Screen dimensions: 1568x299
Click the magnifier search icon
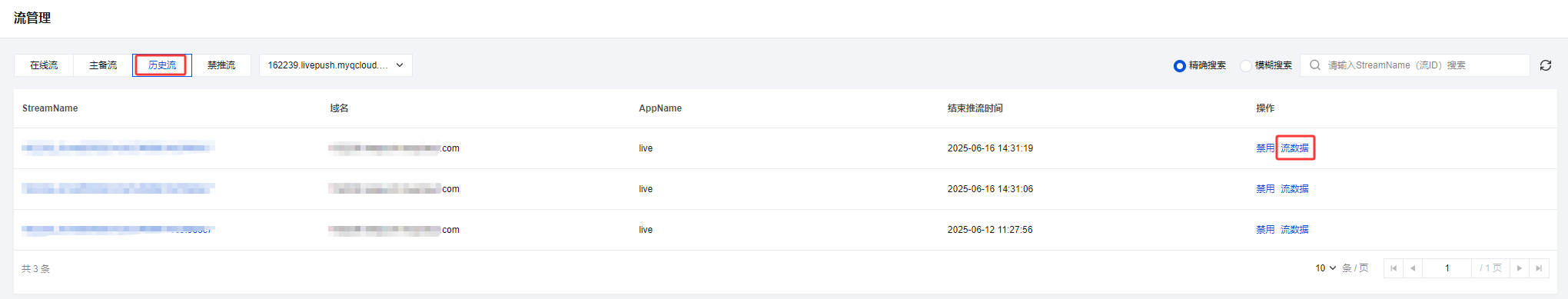coord(1315,65)
